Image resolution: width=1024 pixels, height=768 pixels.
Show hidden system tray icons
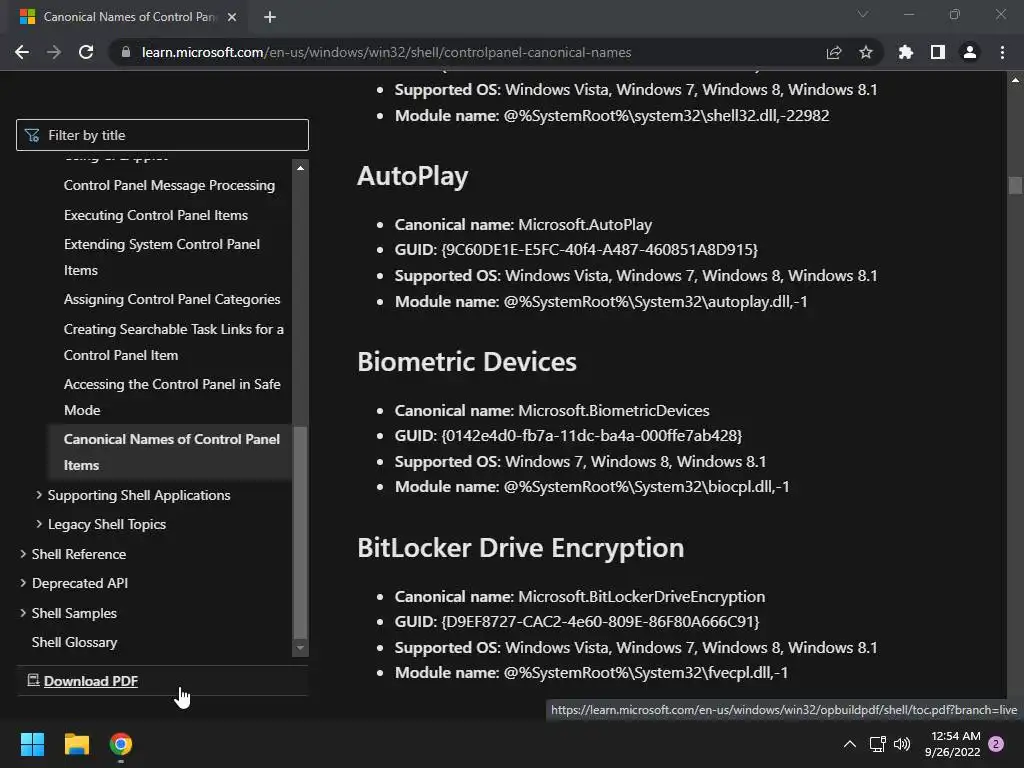850,744
